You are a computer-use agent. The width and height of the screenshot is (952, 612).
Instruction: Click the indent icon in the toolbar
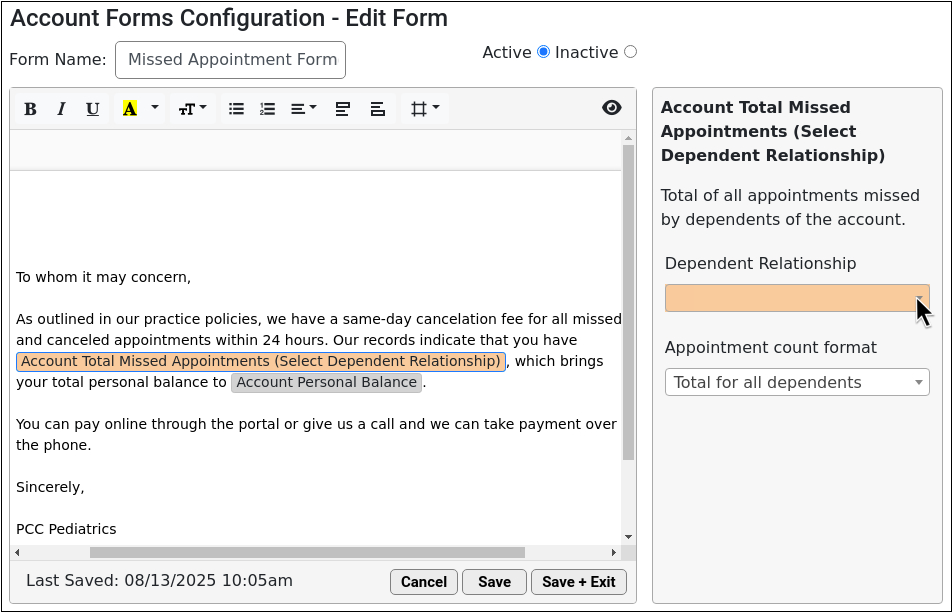pyautogui.click(x=378, y=109)
